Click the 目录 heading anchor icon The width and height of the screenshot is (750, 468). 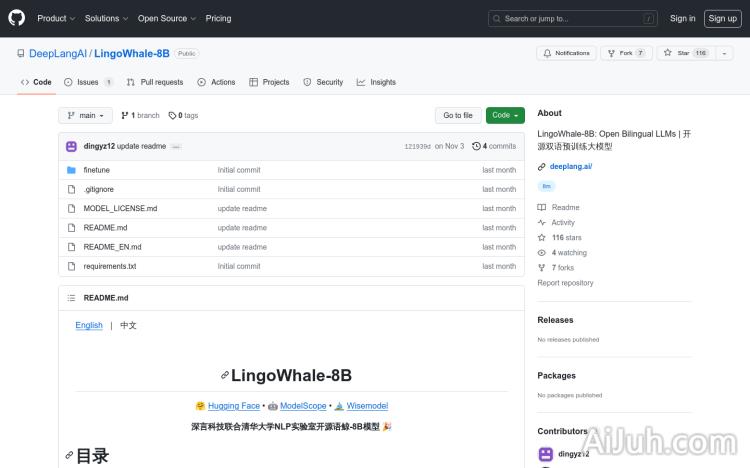pyautogui.click(x=69, y=455)
